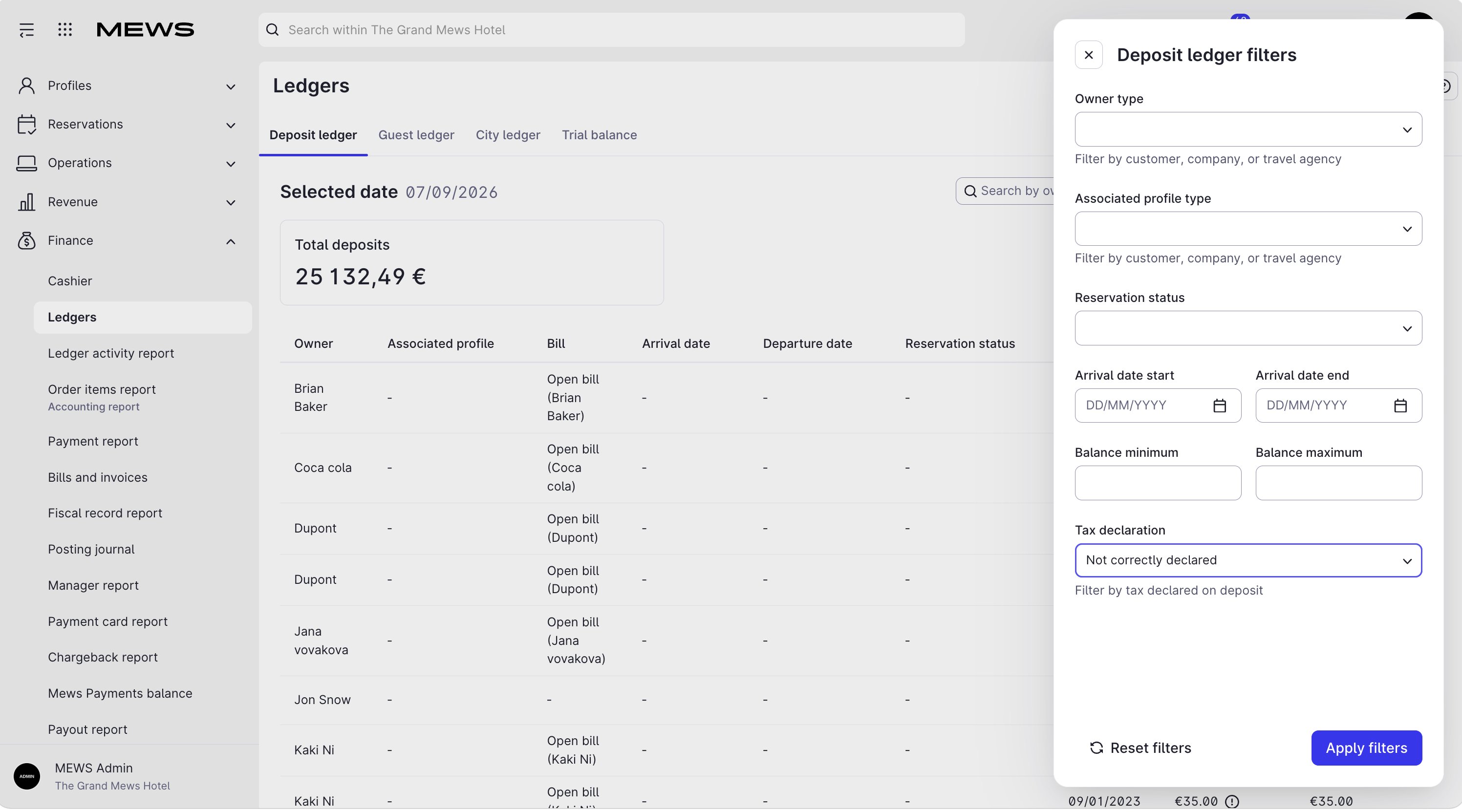Image resolution: width=1462 pixels, height=812 pixels.
Task: Click the Operations laptop icon
Action: point(27,163)
